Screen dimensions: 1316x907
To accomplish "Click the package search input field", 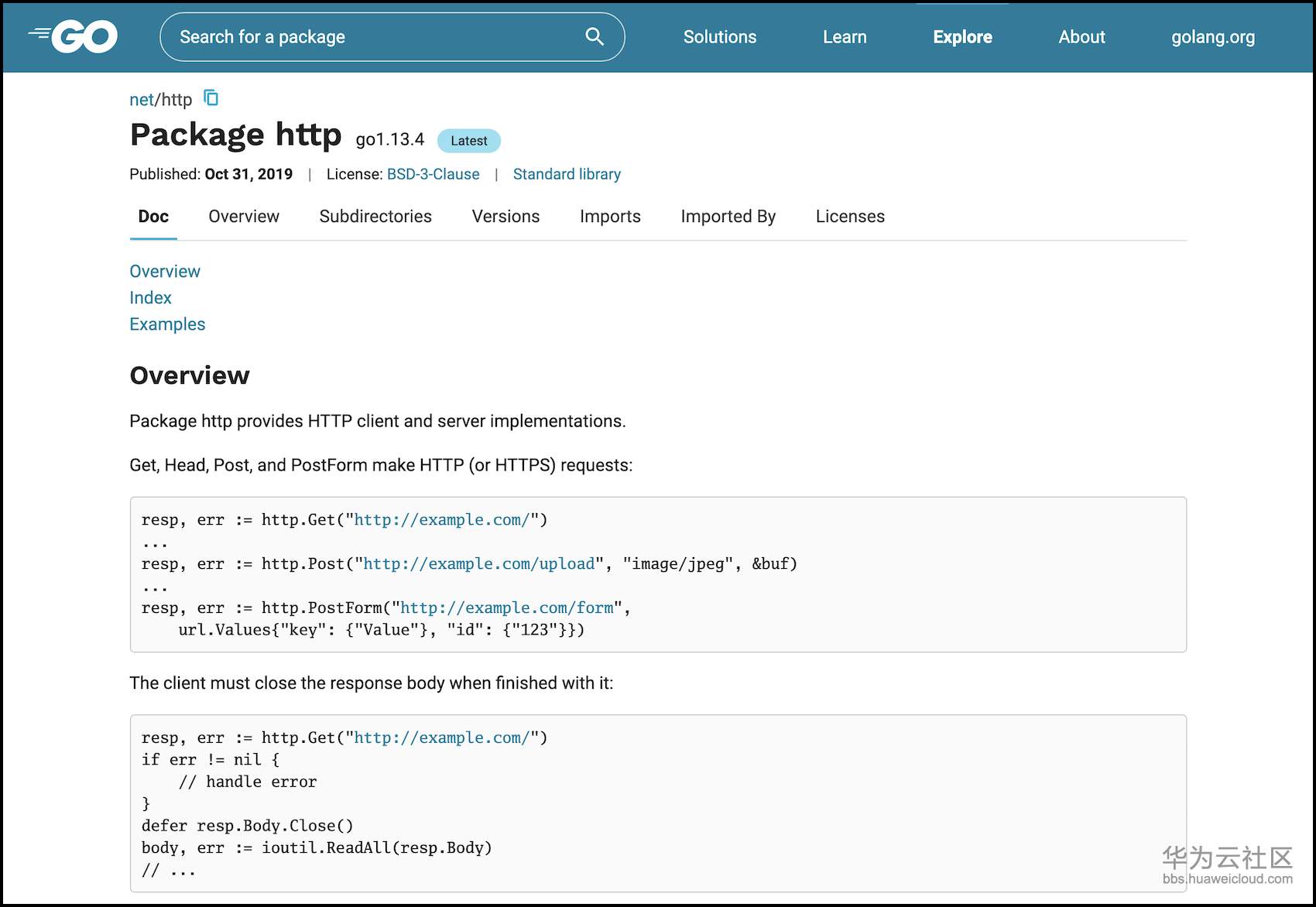I will click(348, 36).
